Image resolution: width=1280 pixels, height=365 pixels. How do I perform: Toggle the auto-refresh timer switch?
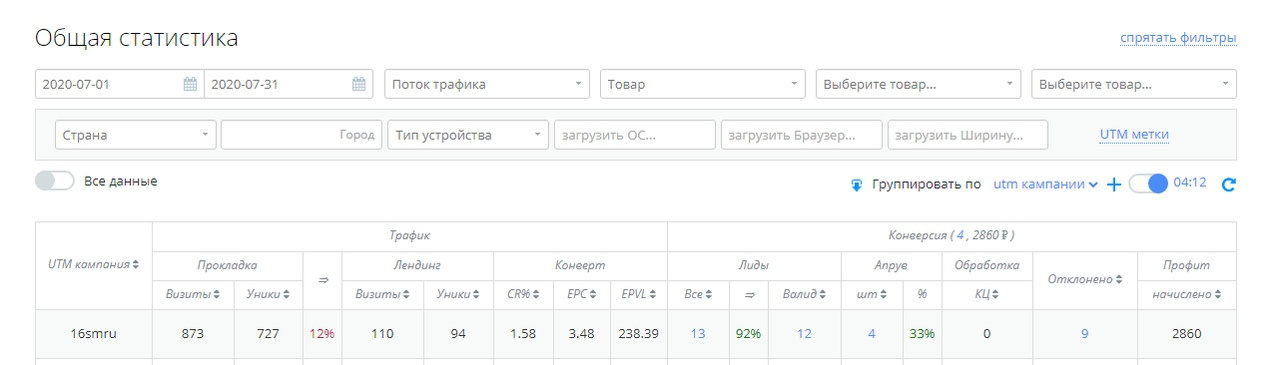1149,185
